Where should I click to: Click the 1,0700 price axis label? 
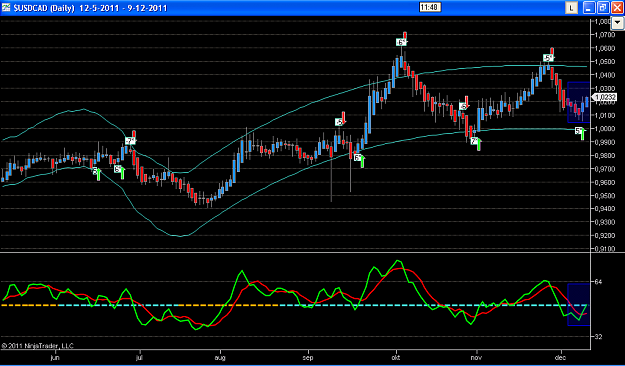click(605, 35)
